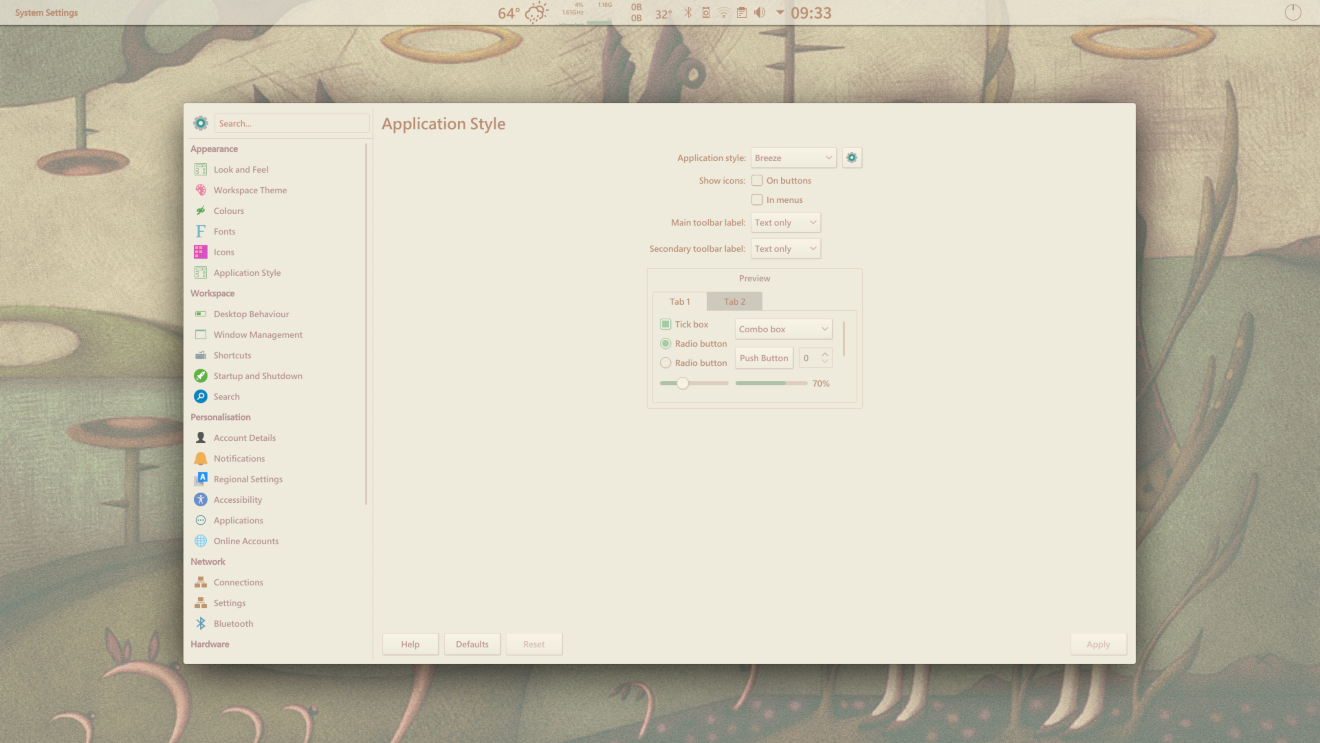Open the Main toolbar label dropdown
This screenshot has height=743, width=1320.
(786, 223)
